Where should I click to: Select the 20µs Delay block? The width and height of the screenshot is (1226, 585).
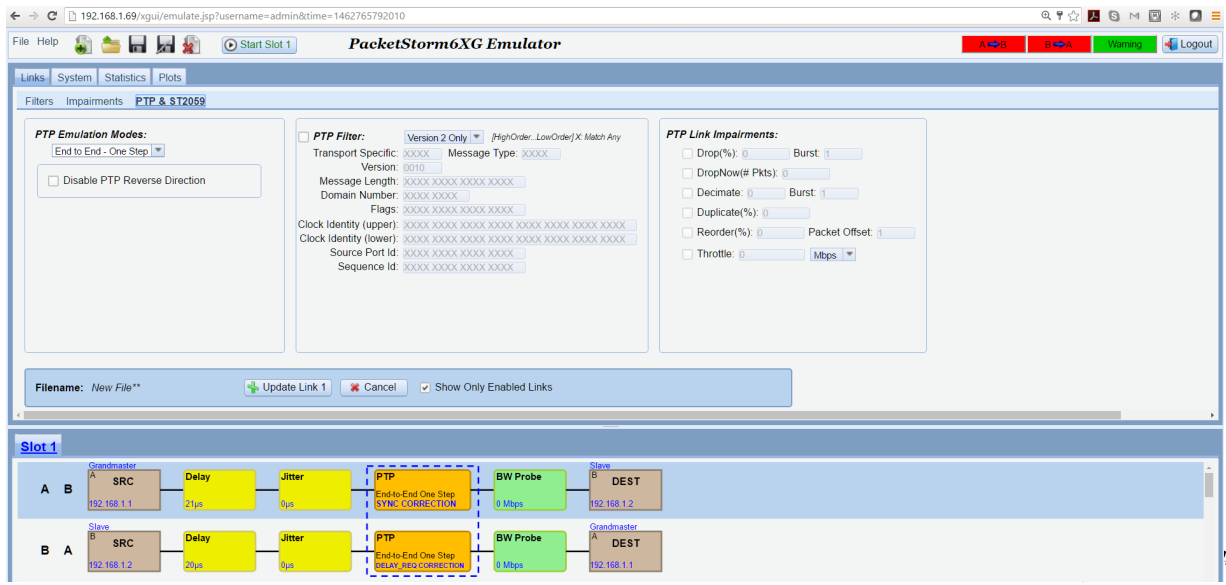(x=220, y=551)
